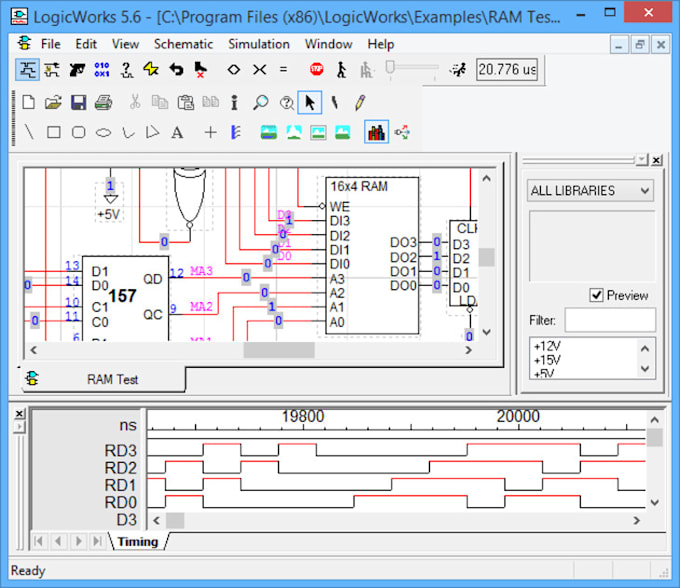This screenshot has height=588, width=680.
Task: Select the Timing tab
Action: [x=138, y=542]
